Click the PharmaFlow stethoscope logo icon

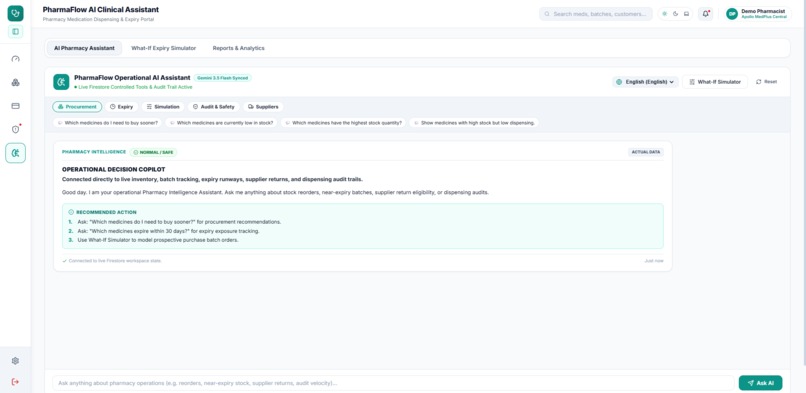tap(15, 13)
